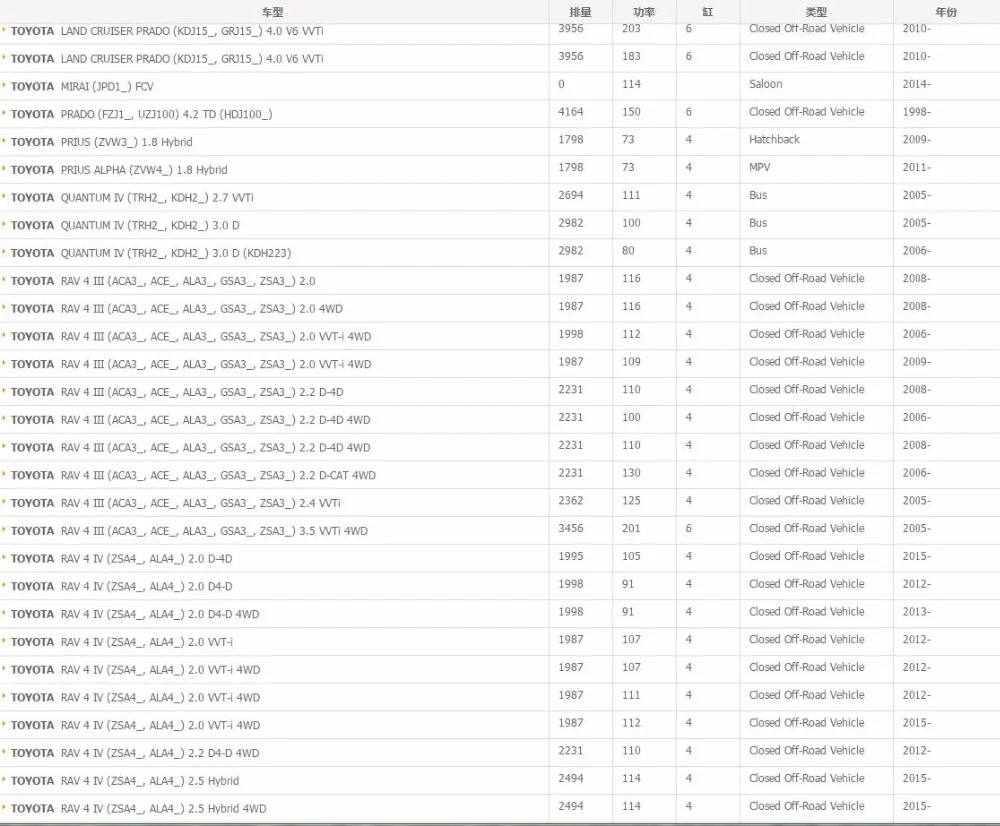
Task: Click year cell 2011- in PRIUS ALPHA row
Action: tap(916, 167)
